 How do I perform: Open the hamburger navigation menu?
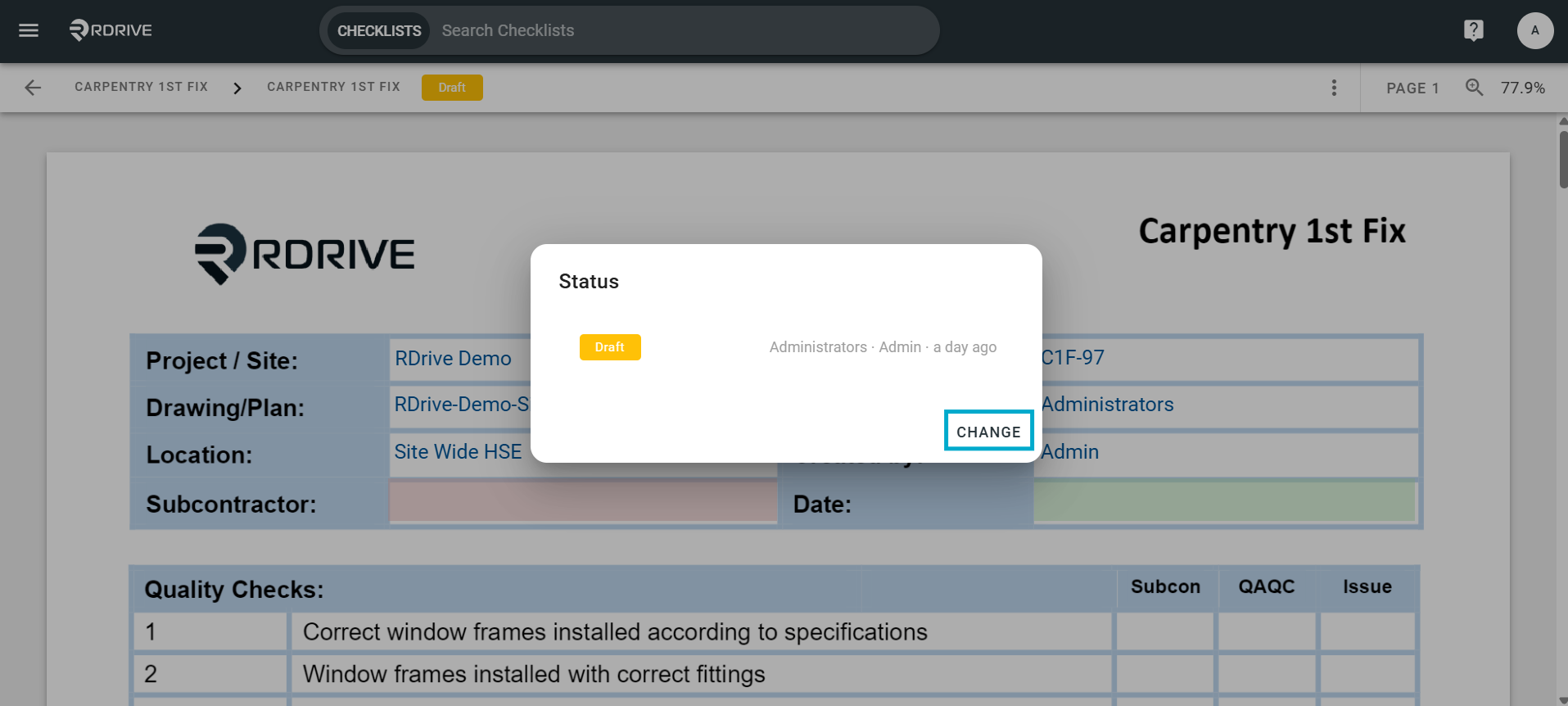tap(29, 30)
